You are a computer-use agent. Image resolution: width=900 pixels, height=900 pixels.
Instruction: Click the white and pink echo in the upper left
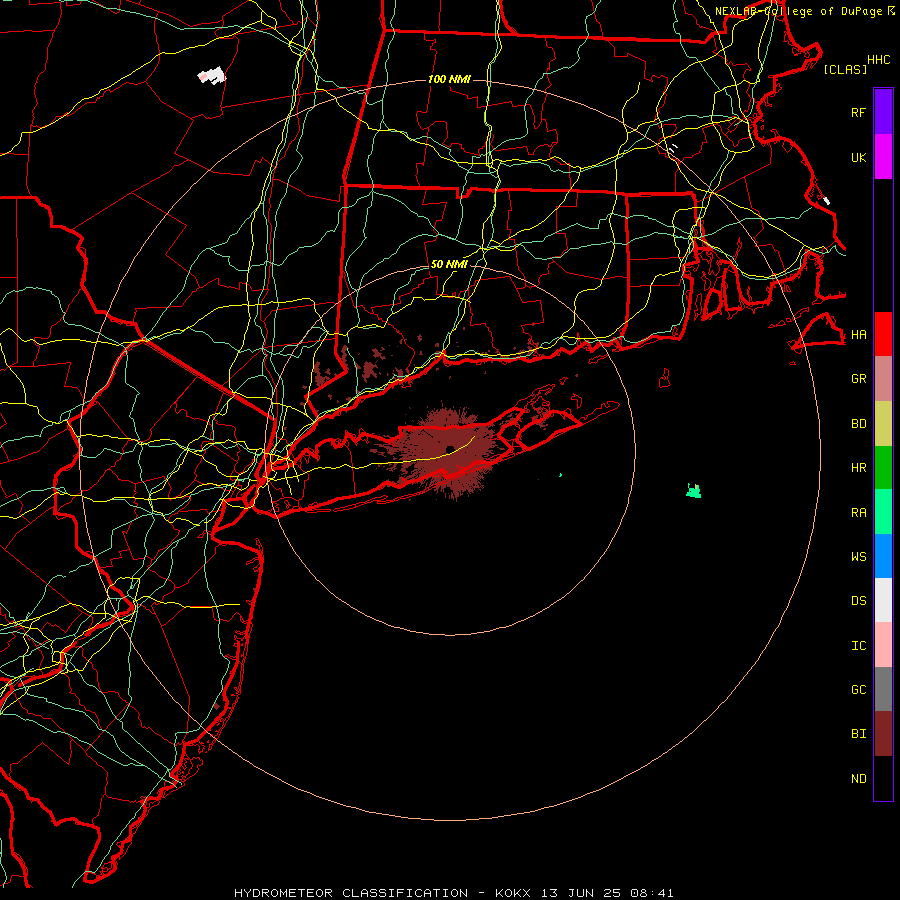tap(211, 76)
